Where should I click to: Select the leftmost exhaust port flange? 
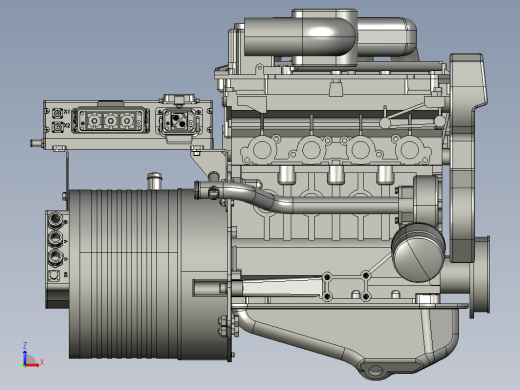coord(262,149)
